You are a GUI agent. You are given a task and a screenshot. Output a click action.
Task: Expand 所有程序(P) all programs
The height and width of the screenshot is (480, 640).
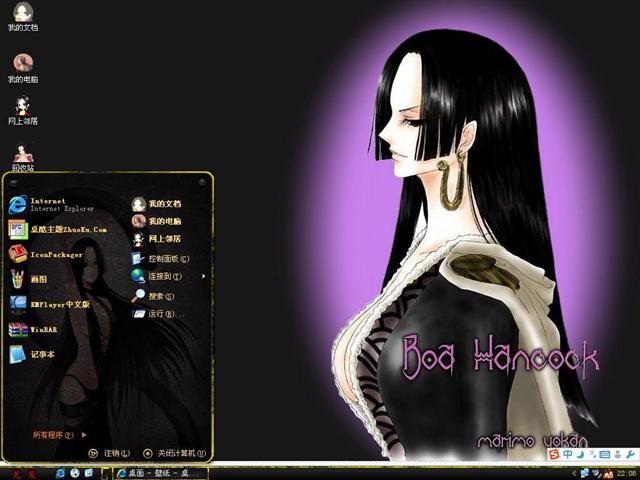point(60,435)
